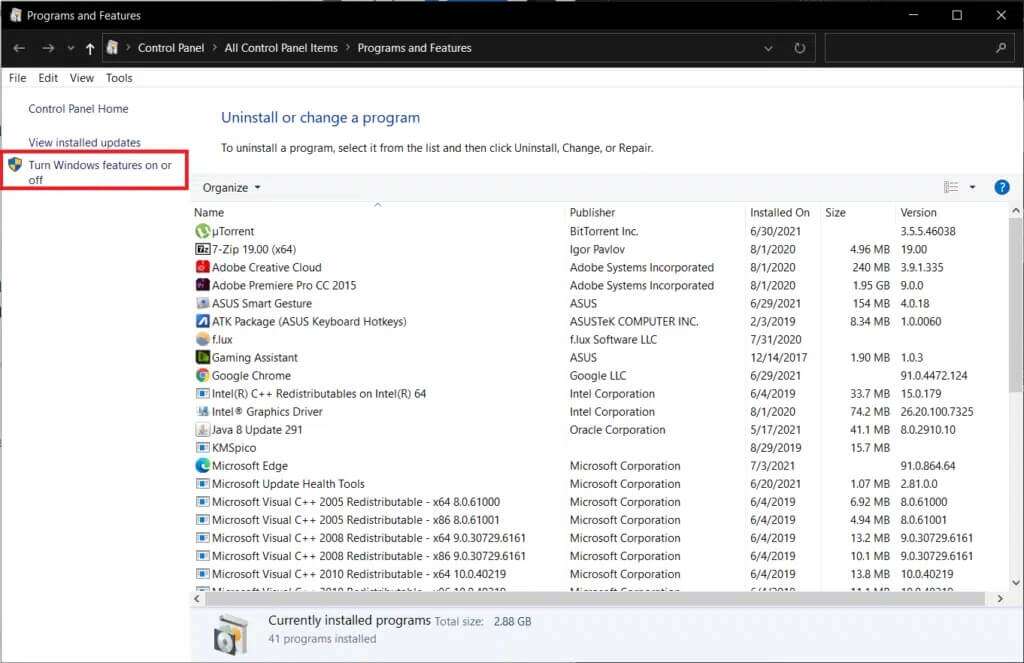Go up one level arrow
Viewport: 1024px width, 663px height.
90,48
